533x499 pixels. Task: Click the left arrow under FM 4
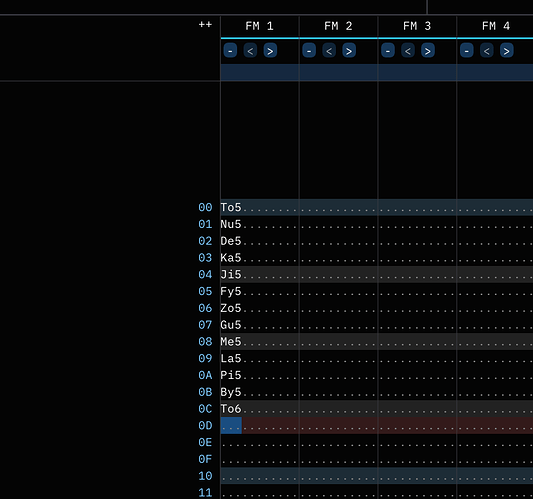(487, 51)
